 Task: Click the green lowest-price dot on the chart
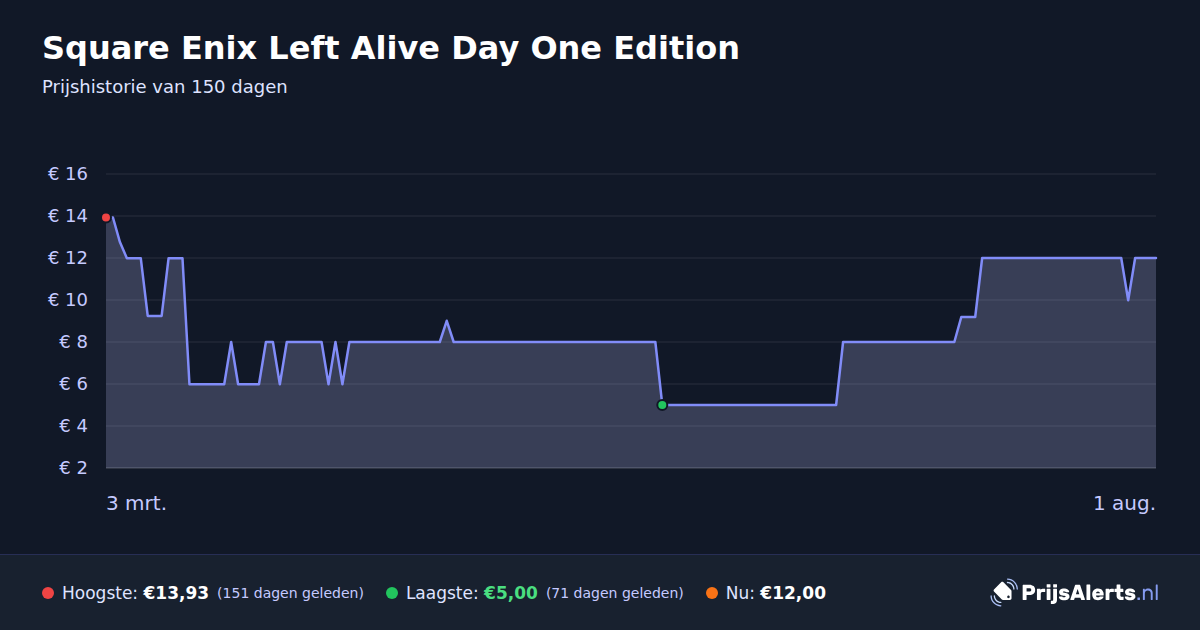point(662,405)
